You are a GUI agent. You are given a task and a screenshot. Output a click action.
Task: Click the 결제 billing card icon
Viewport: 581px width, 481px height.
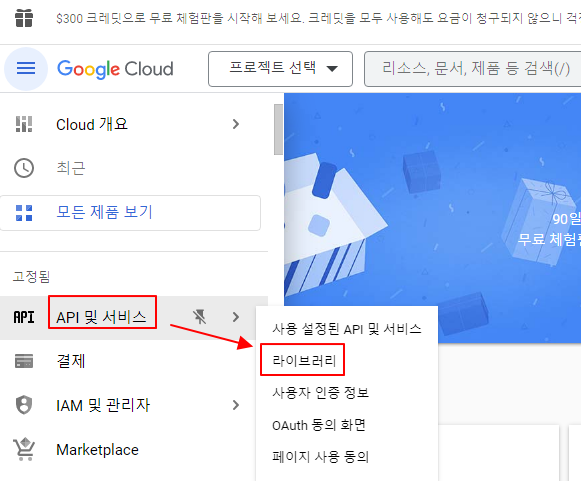tap(24, 361)
